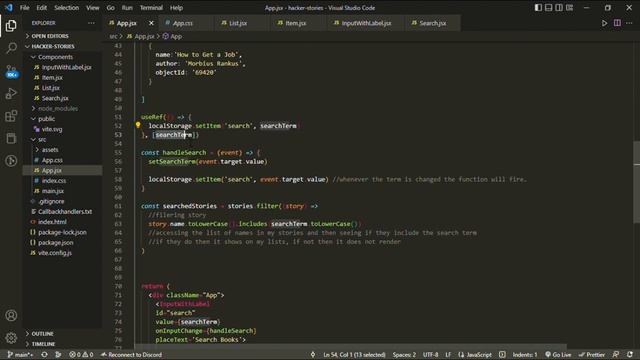Open the Accounts menu icon

pyautogui.click(x=11, y=315)
